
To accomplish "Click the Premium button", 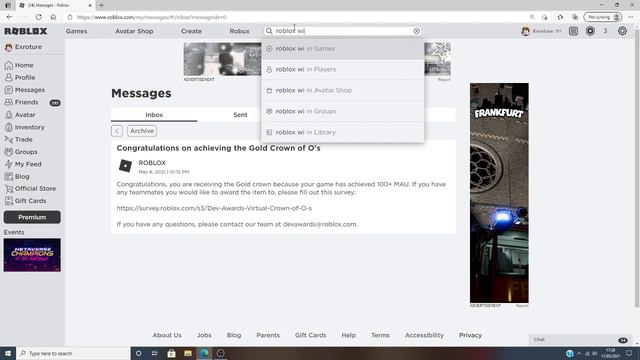I will [x=32, y=217].
